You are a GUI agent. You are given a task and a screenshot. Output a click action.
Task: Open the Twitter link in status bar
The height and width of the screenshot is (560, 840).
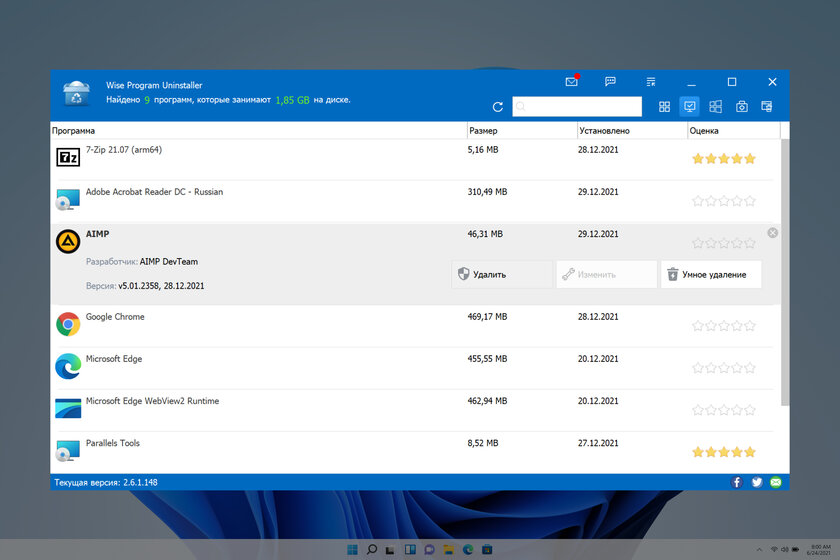pyautogui.click(x=756, y=482)
